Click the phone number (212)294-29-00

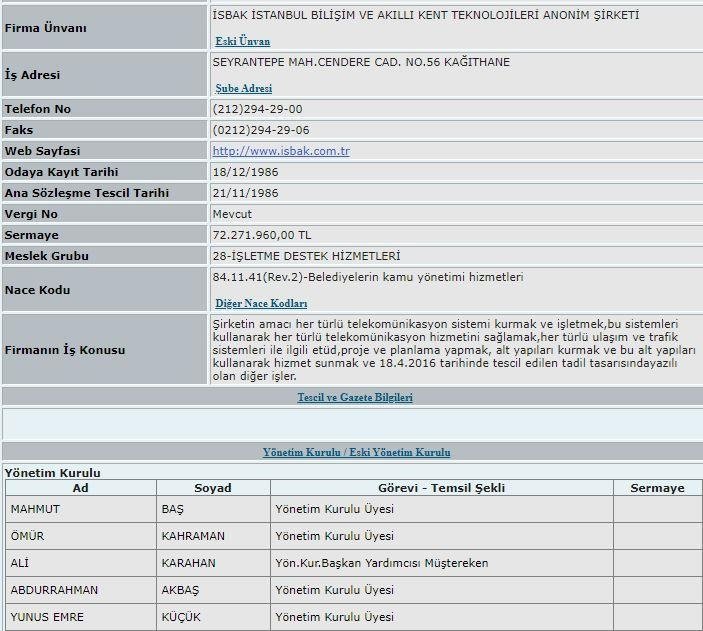tap(258, 108)
